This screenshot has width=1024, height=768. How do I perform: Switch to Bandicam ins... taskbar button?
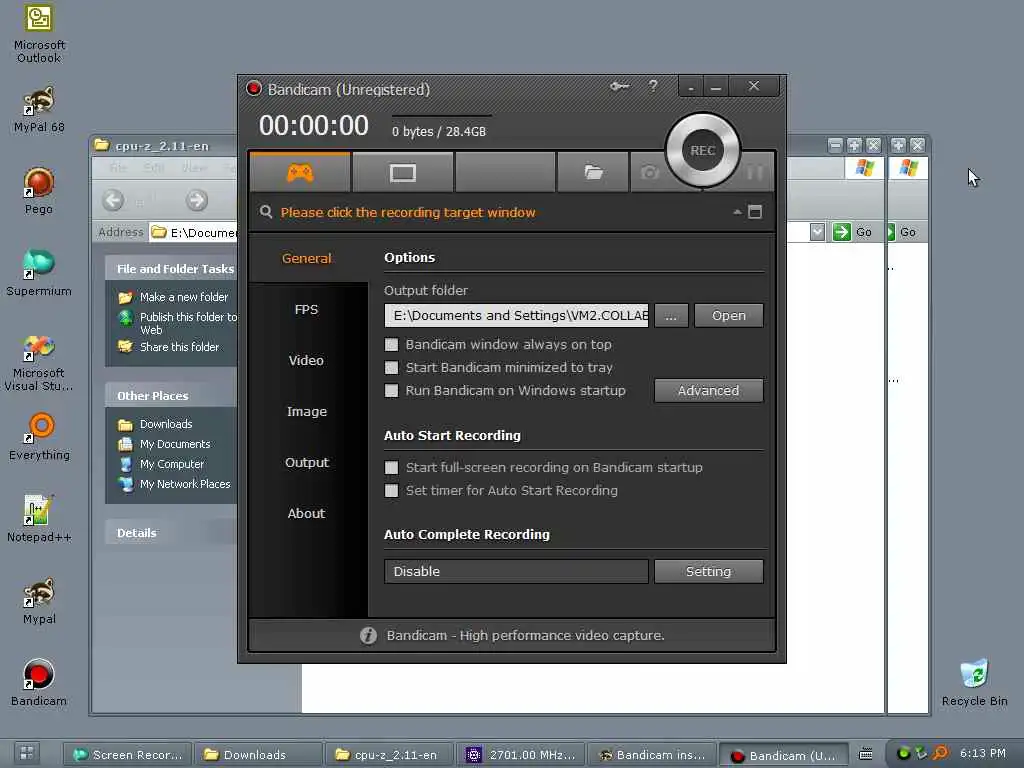(x=652, y=755)
